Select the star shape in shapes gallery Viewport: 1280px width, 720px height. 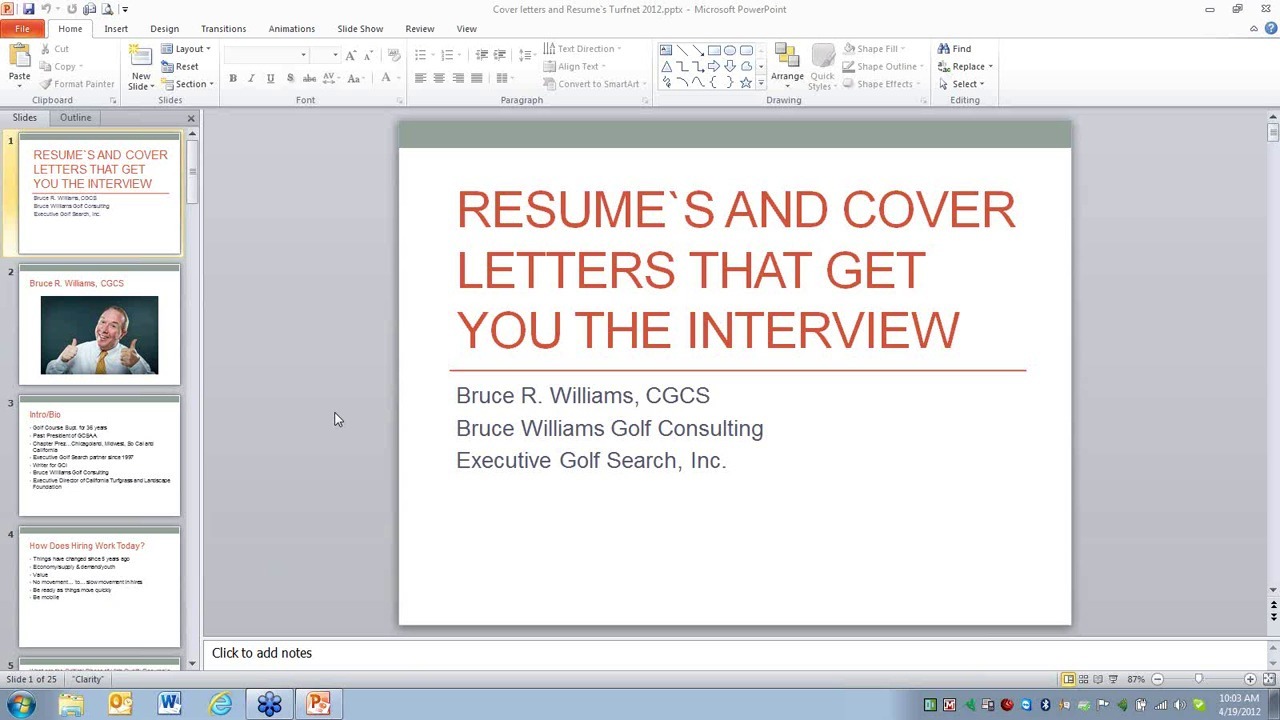click(x=745, y=83)
